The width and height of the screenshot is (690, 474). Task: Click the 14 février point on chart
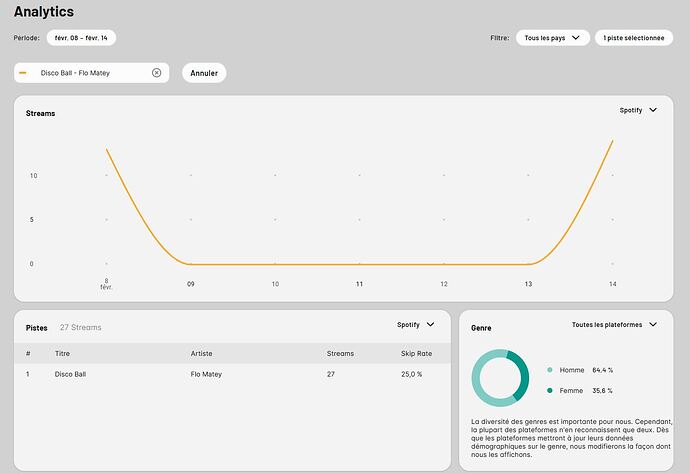point(613,141)
